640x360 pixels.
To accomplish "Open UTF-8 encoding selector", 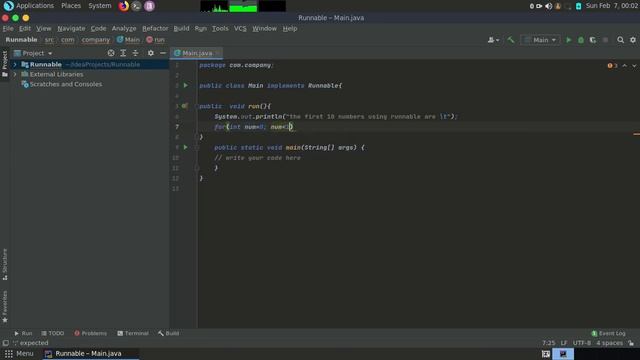I will click(x=581, y=343).
